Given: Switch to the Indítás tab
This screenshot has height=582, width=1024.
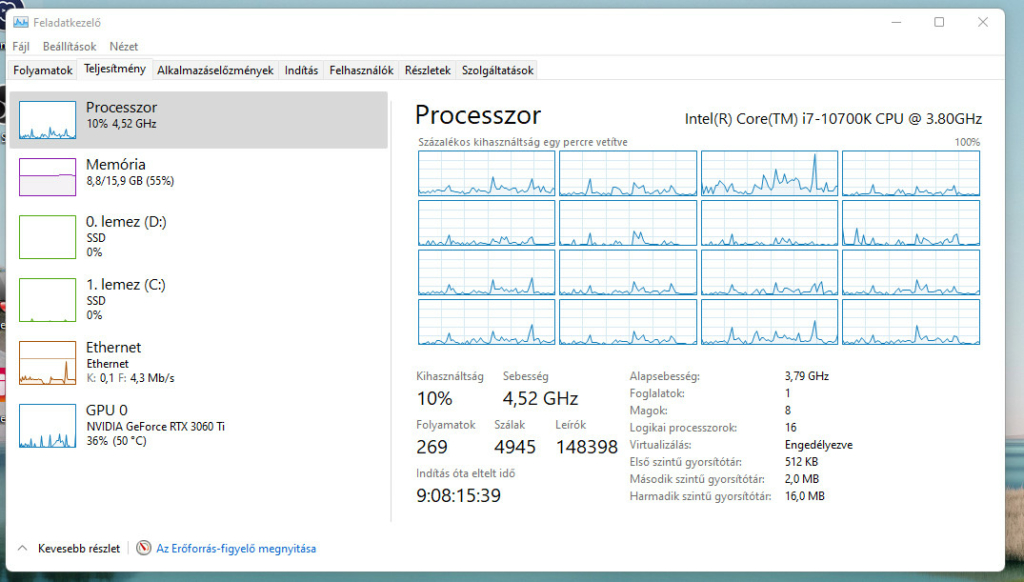Looking at the screenshot, I should click(301, 70).
